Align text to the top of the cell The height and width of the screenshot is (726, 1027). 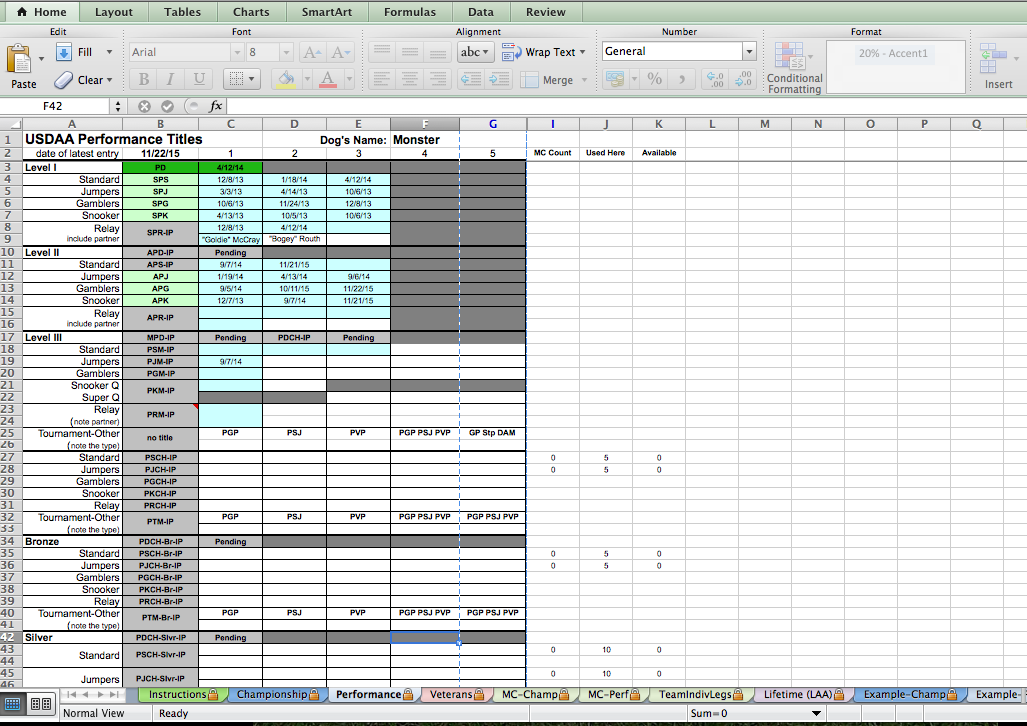coord(382,52)
